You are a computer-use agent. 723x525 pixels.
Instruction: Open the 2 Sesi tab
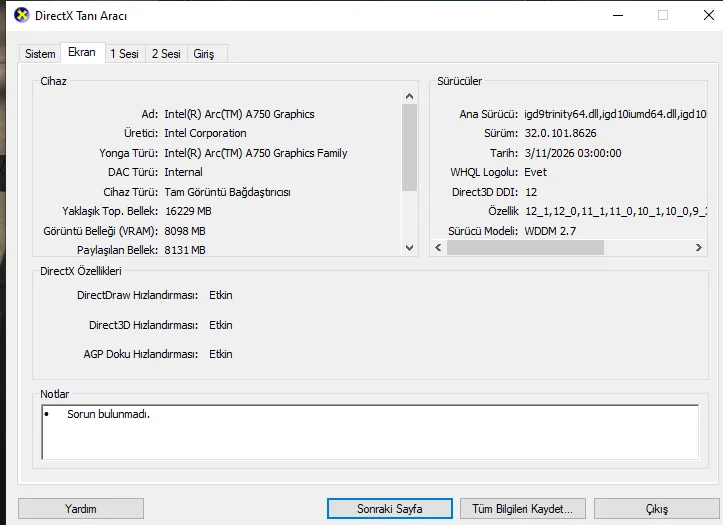coord(166,54)
